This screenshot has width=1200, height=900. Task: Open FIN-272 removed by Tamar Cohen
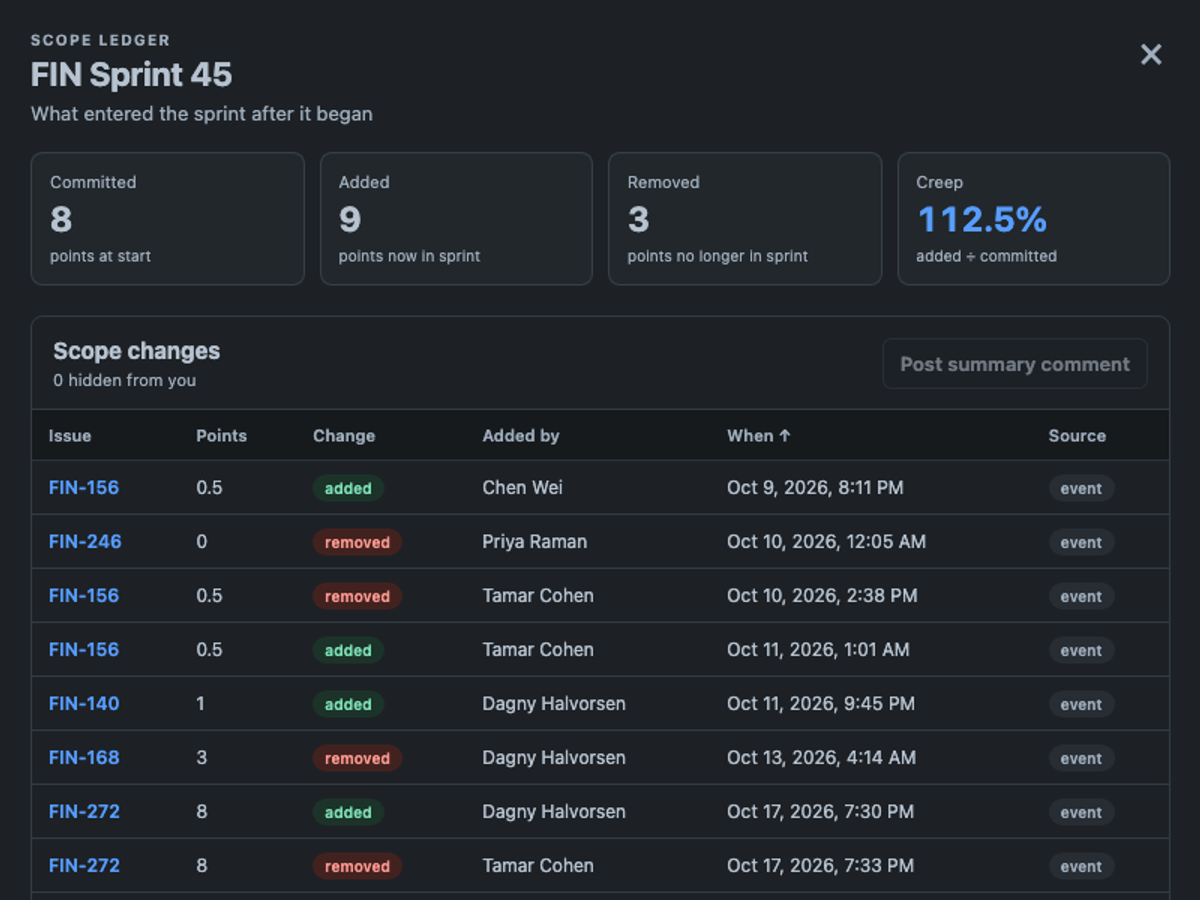84,866
